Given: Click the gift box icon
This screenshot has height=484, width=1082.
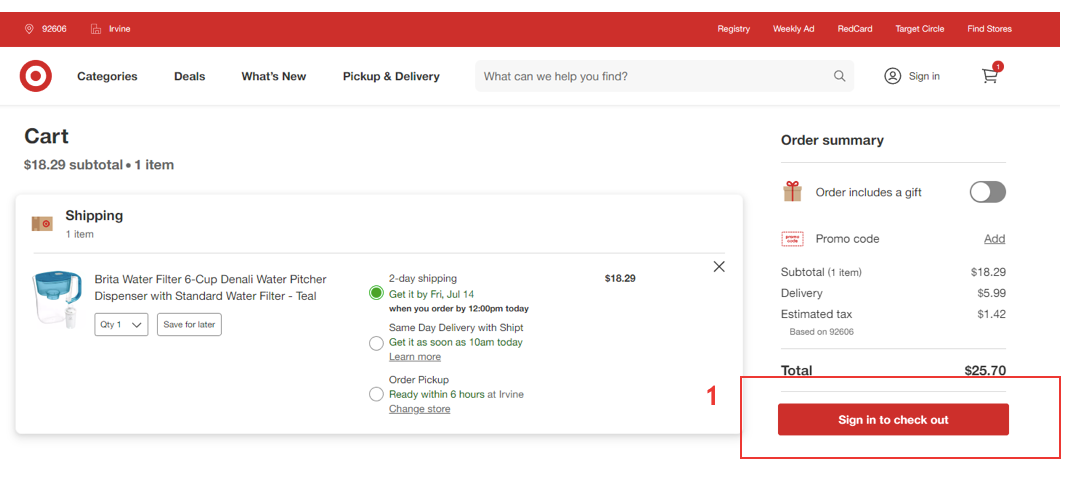Looking at the screenshot, I should click(x=793, y=191).
